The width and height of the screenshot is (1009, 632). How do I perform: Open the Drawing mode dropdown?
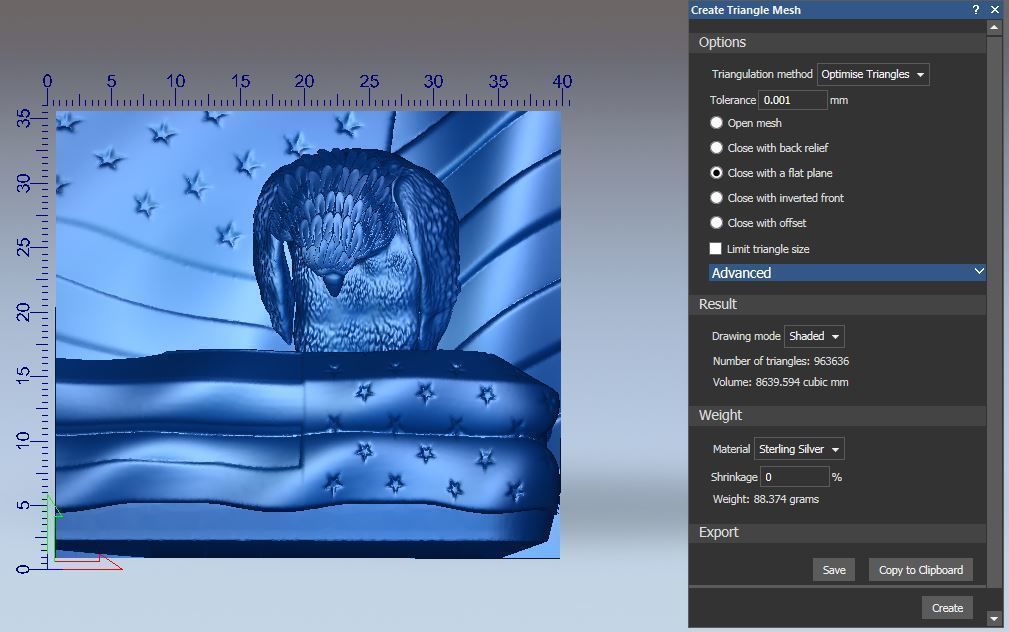(814, 336)
